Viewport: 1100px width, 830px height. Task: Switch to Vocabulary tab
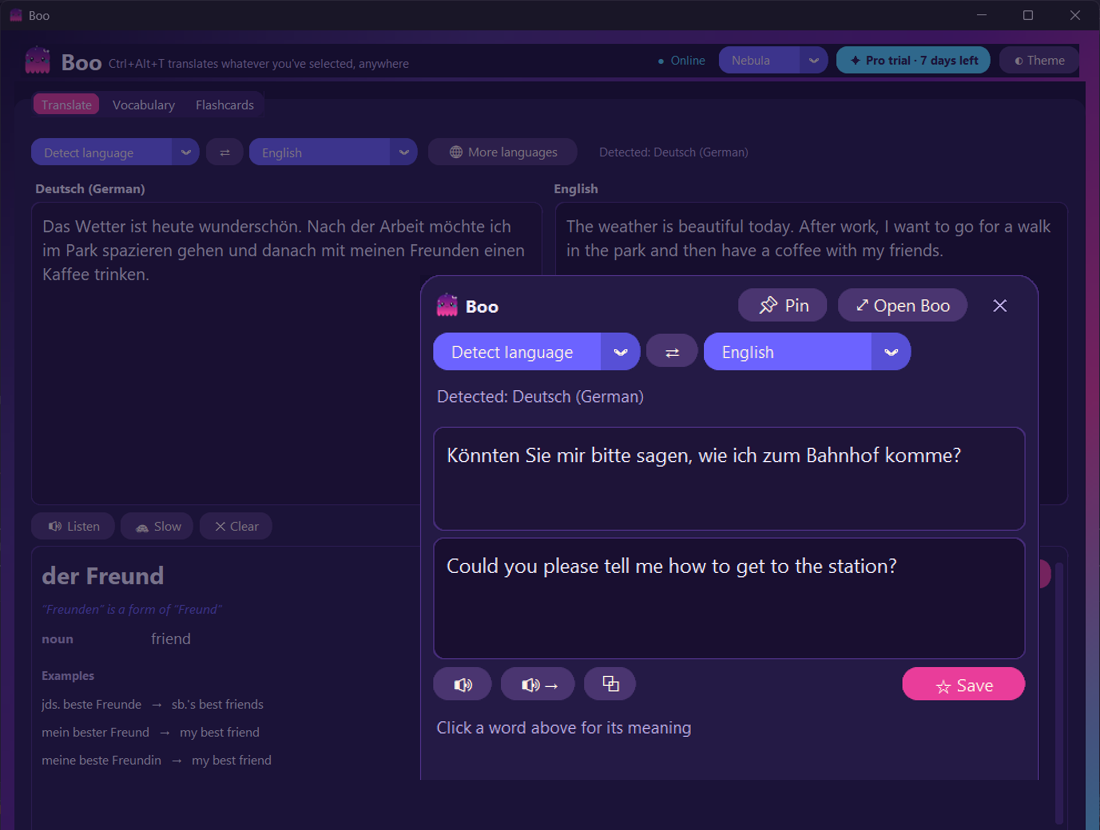point(144,105)
